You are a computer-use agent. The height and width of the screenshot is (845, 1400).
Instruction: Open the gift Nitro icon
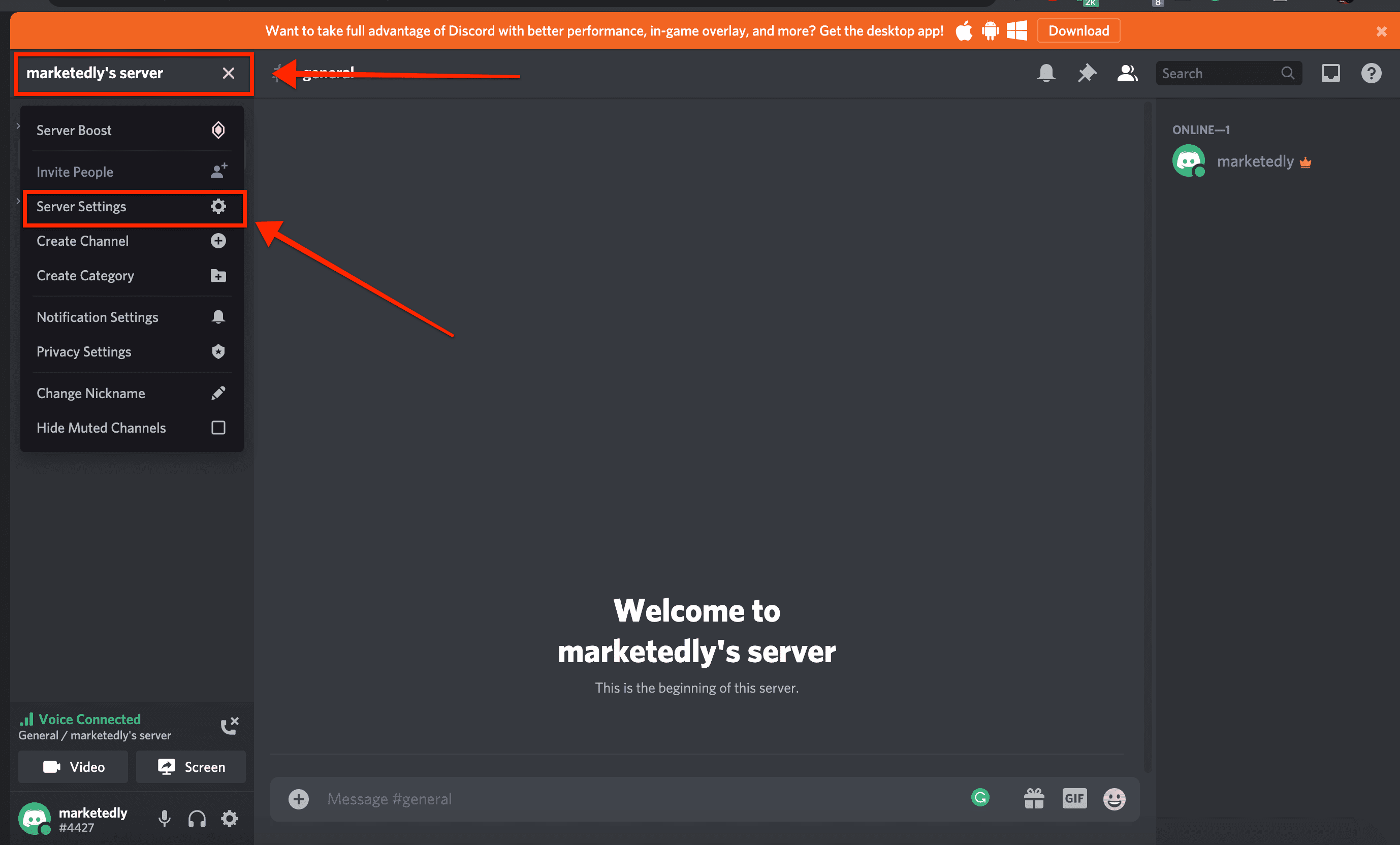[1034, 798]
